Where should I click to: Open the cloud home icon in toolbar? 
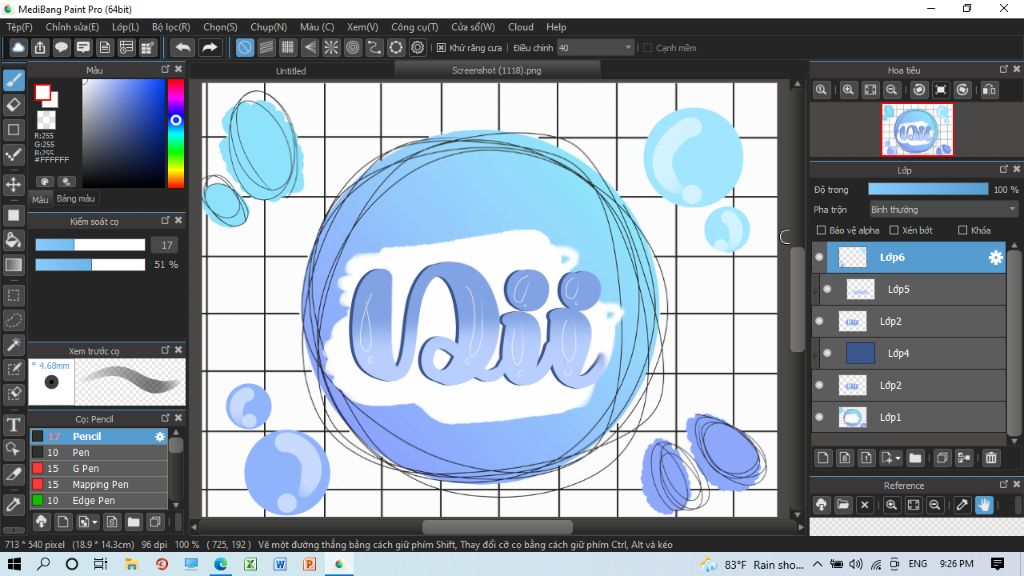pyautogui.click(x=18, y=48)
